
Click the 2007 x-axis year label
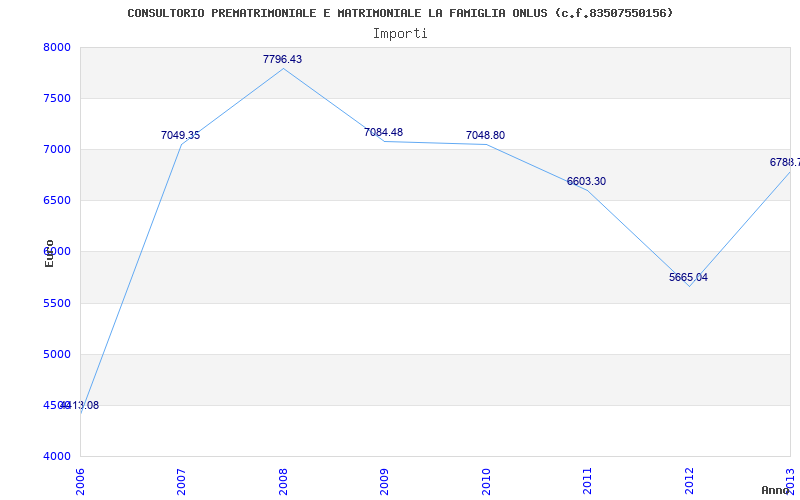coord(181,481)
